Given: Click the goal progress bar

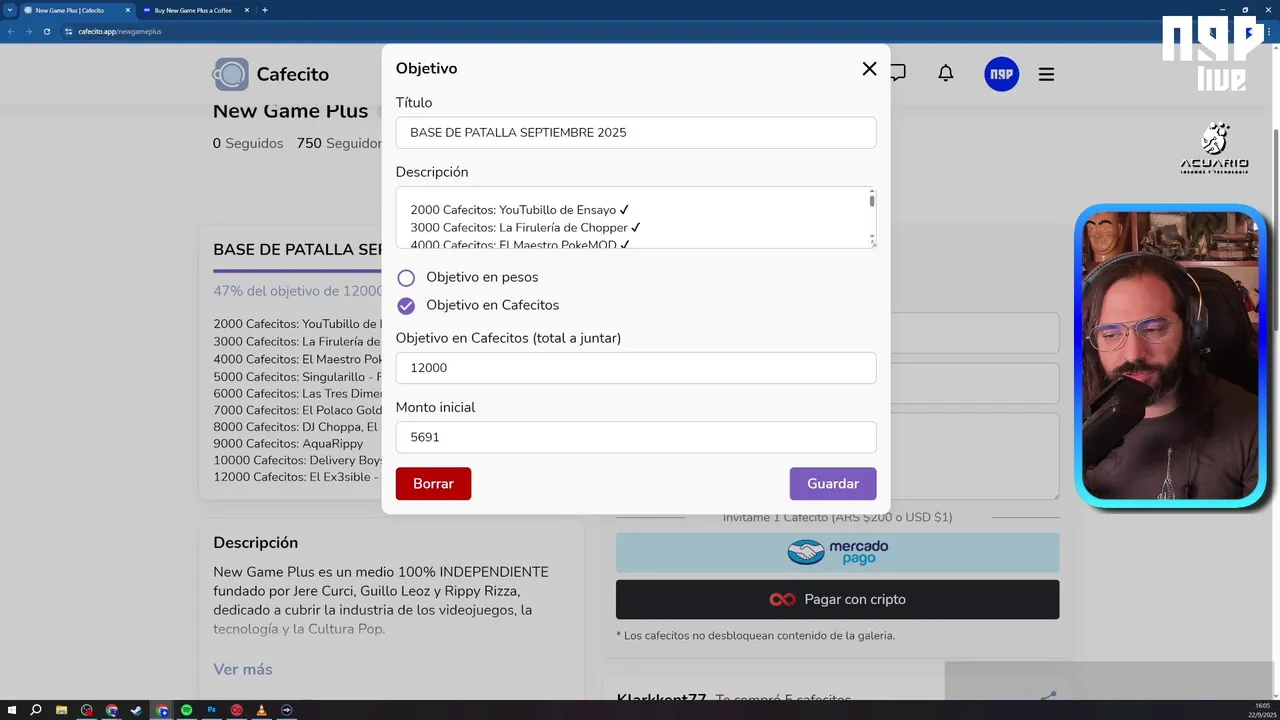Looking at the screenshot, I should pyautogui.click(x=297, y=271).
